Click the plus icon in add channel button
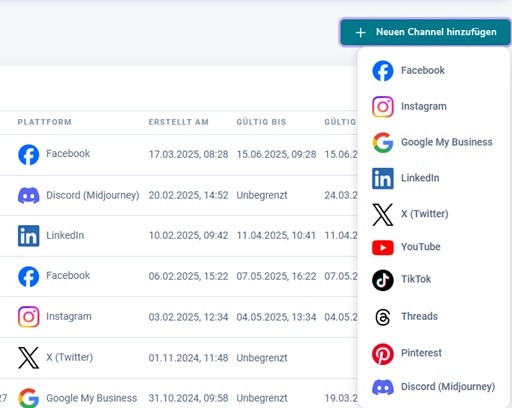The image size is (512, 408). click(361, 33)
